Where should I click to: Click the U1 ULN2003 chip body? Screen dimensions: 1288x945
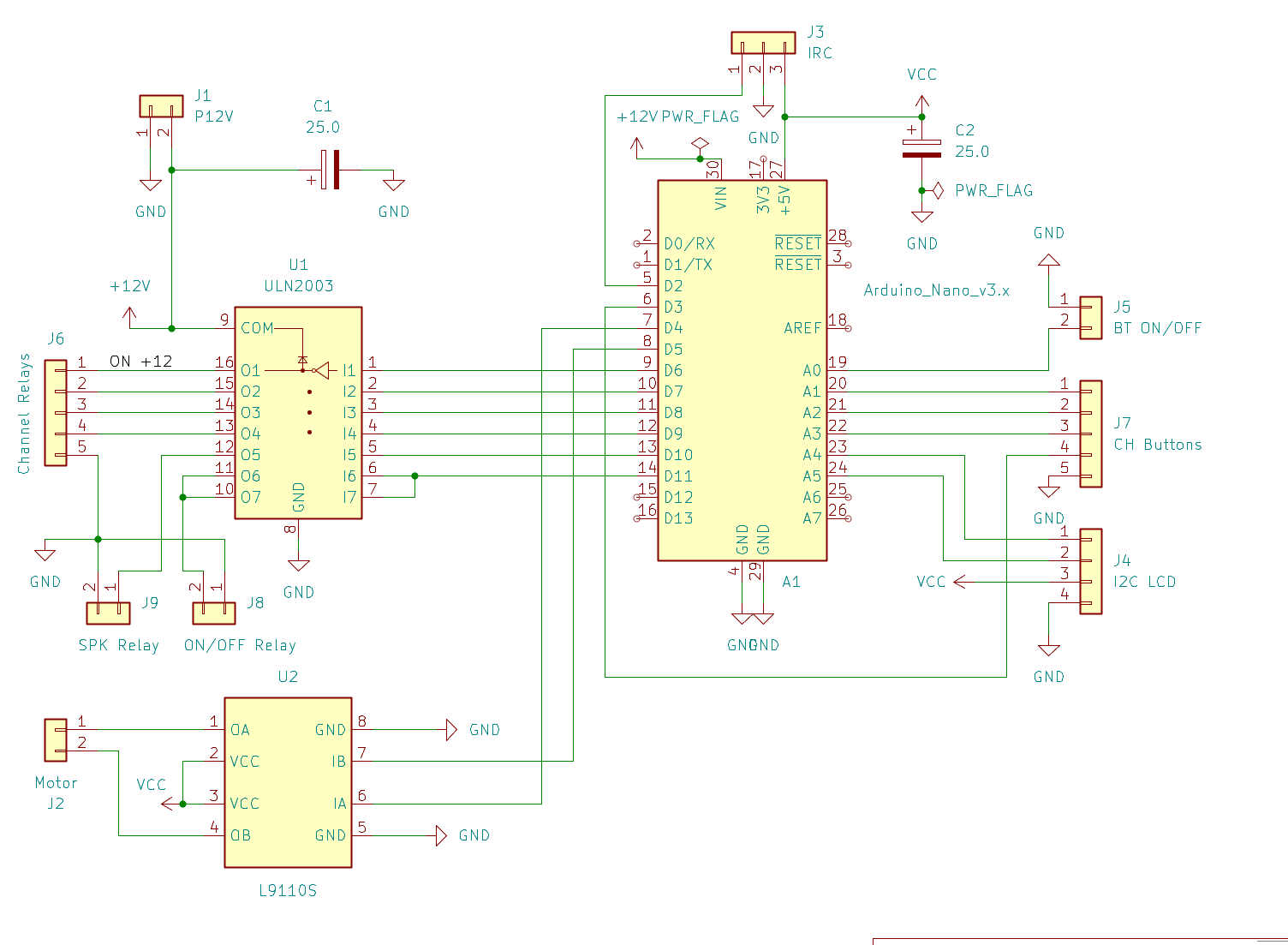(298, 413)
